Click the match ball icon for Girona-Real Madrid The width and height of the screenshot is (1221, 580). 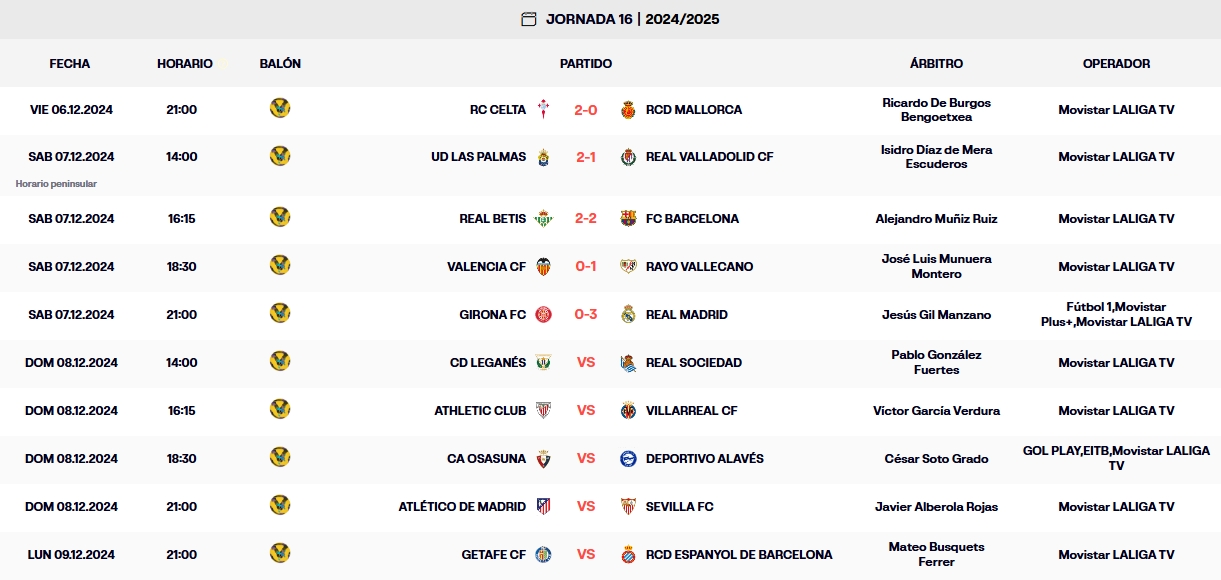(280, 314)
